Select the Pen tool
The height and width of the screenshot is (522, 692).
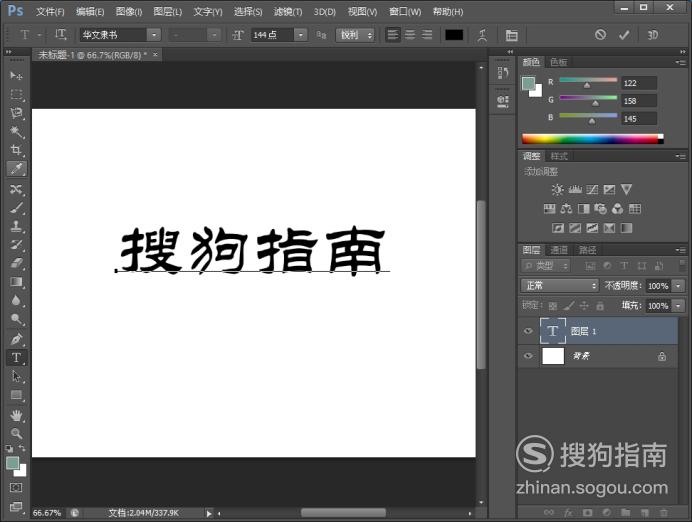click(x=16, y=339)
